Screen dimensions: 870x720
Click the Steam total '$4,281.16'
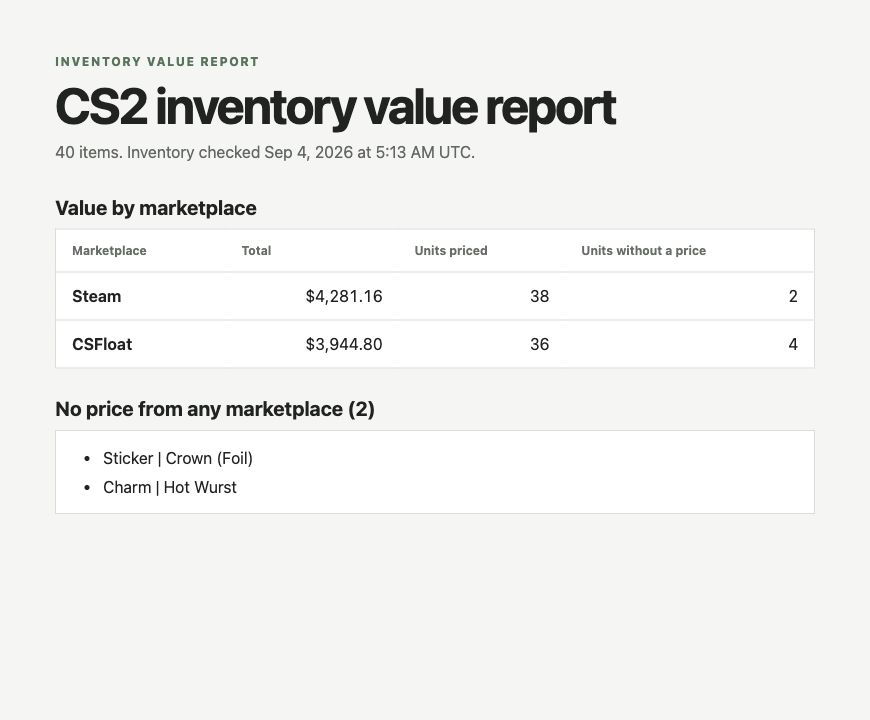(344, 296)
